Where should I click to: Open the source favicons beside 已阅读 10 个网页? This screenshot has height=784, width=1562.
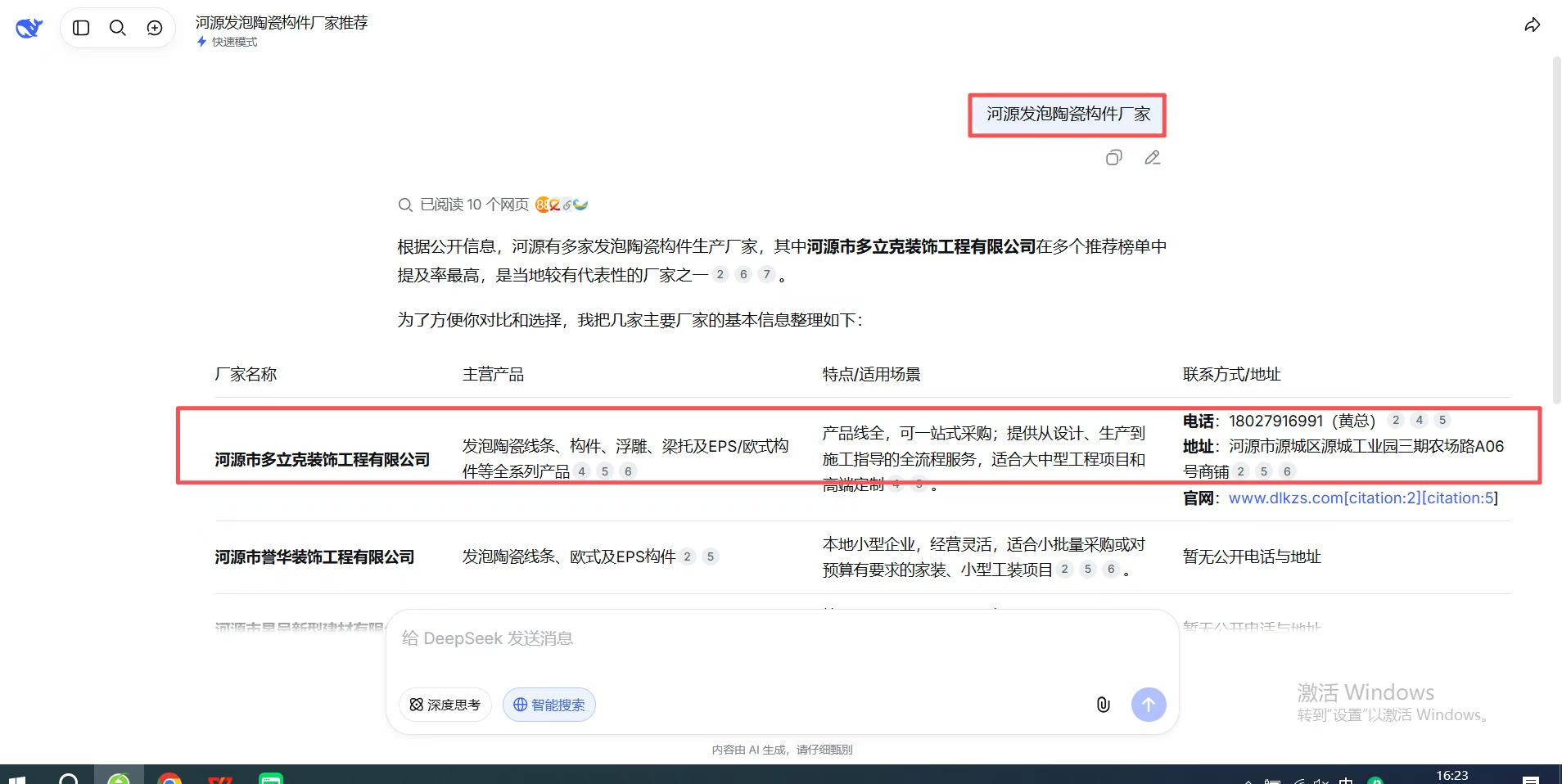[x=562, y=205]
